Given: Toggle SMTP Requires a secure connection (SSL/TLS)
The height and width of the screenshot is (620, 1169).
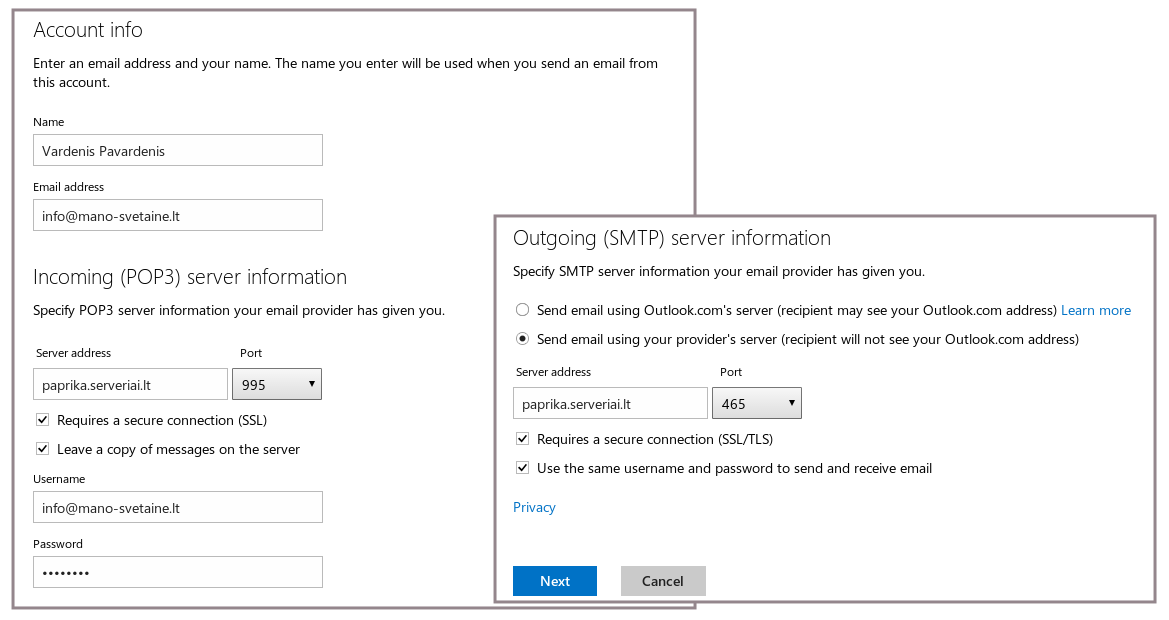Looking at the screenshot, I should (x=522, y=439).
